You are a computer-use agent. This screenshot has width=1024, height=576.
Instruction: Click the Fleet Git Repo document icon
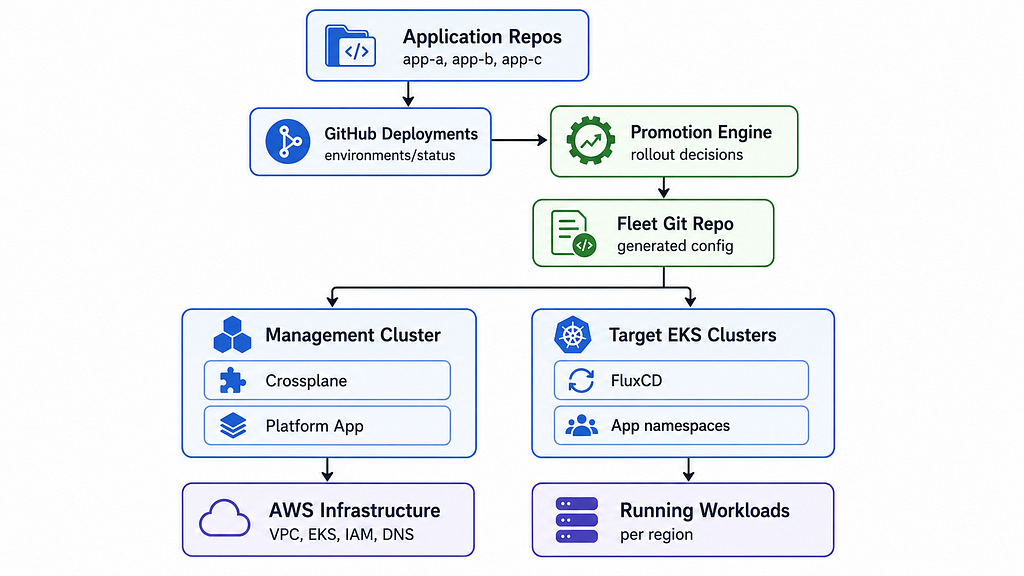tap(573, 233)
